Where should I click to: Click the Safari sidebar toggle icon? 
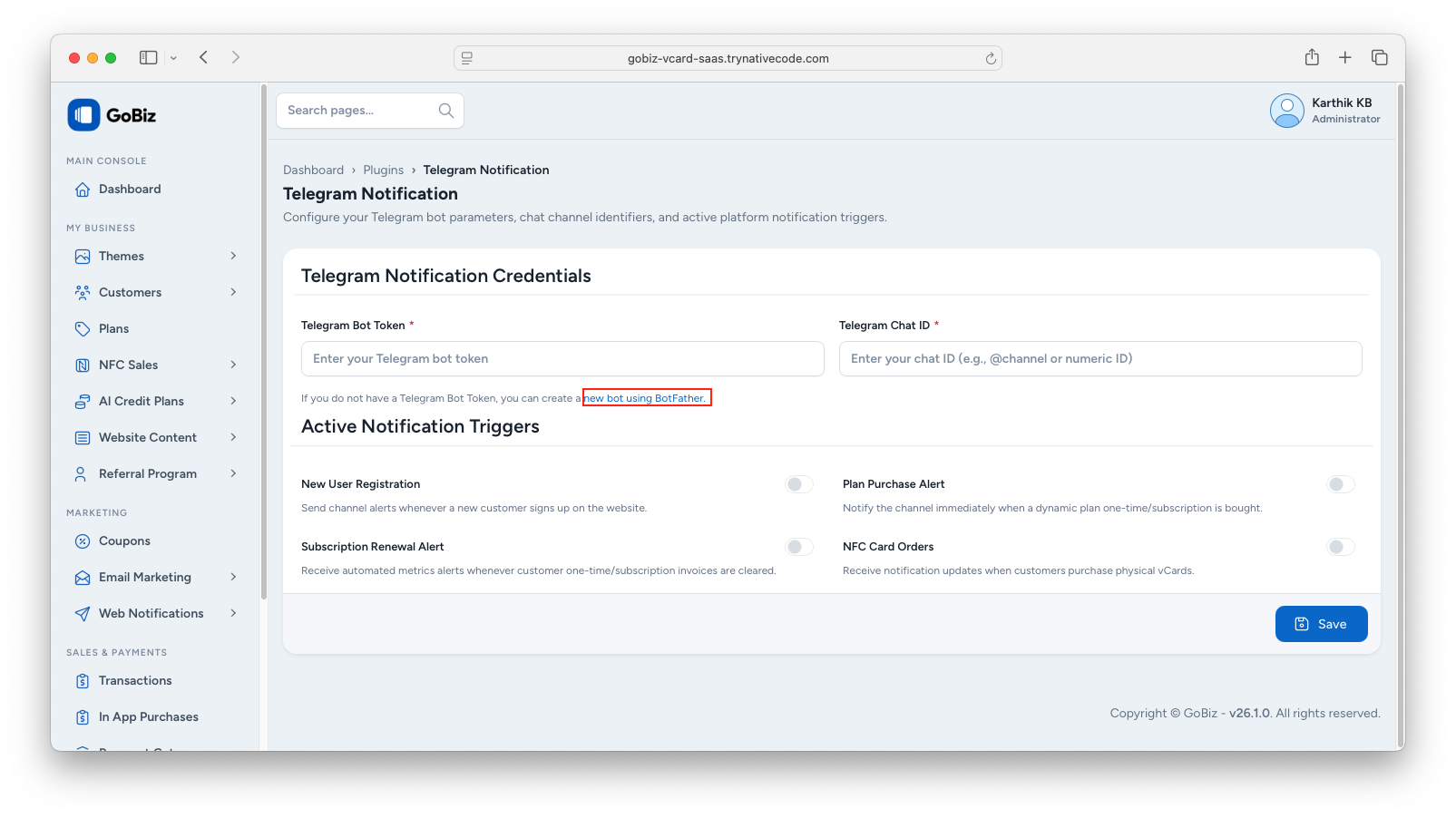148,57
